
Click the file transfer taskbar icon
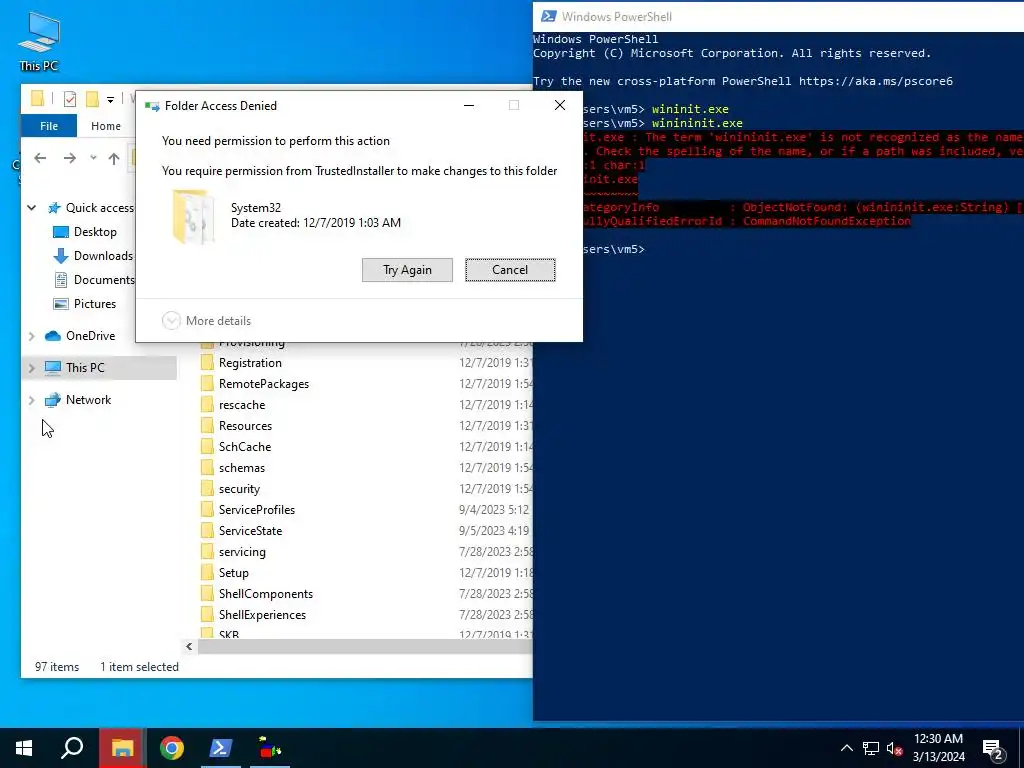pyautogui.click(x=270, y=748)
